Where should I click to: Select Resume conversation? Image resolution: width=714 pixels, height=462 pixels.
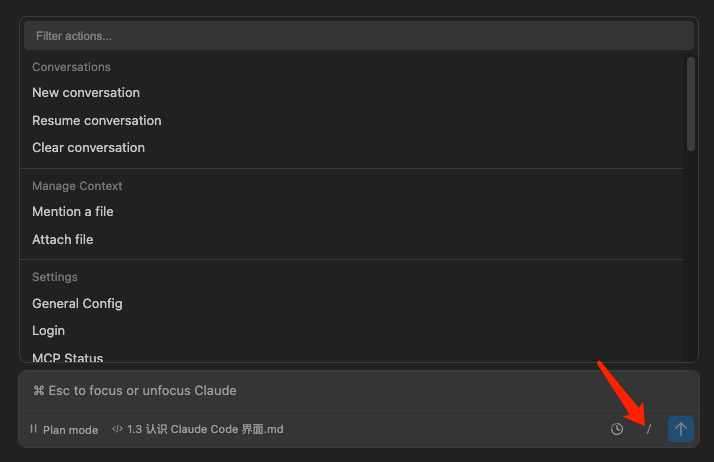click(97, 121)
